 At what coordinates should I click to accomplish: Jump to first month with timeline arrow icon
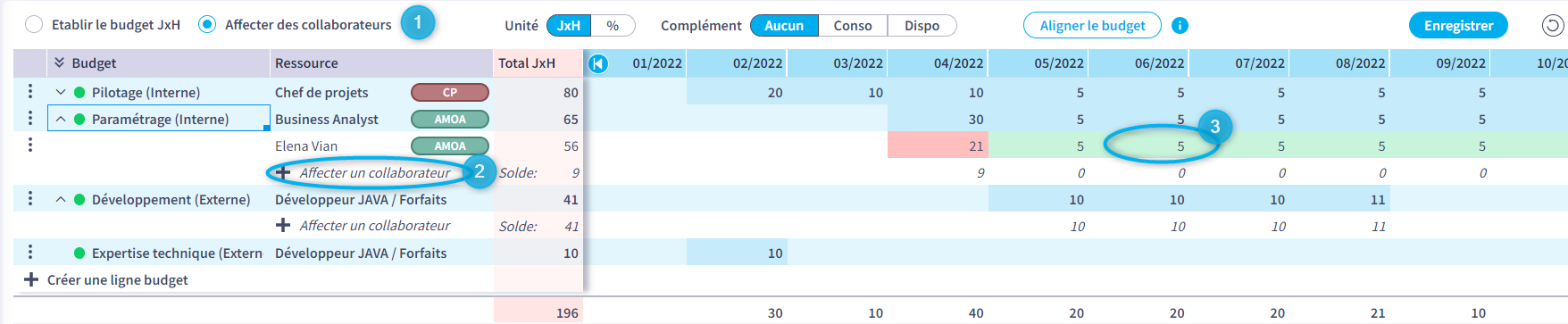[598, 63]
